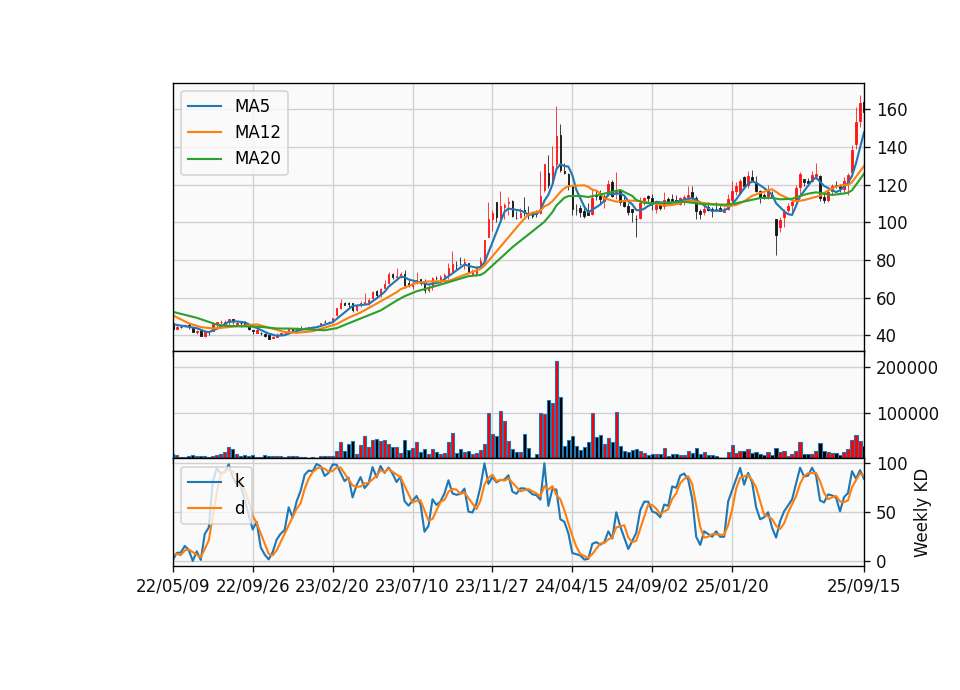Screen dimensions: 960x690
Task: Click the k legend entry
Action: (x=216, y=481)
